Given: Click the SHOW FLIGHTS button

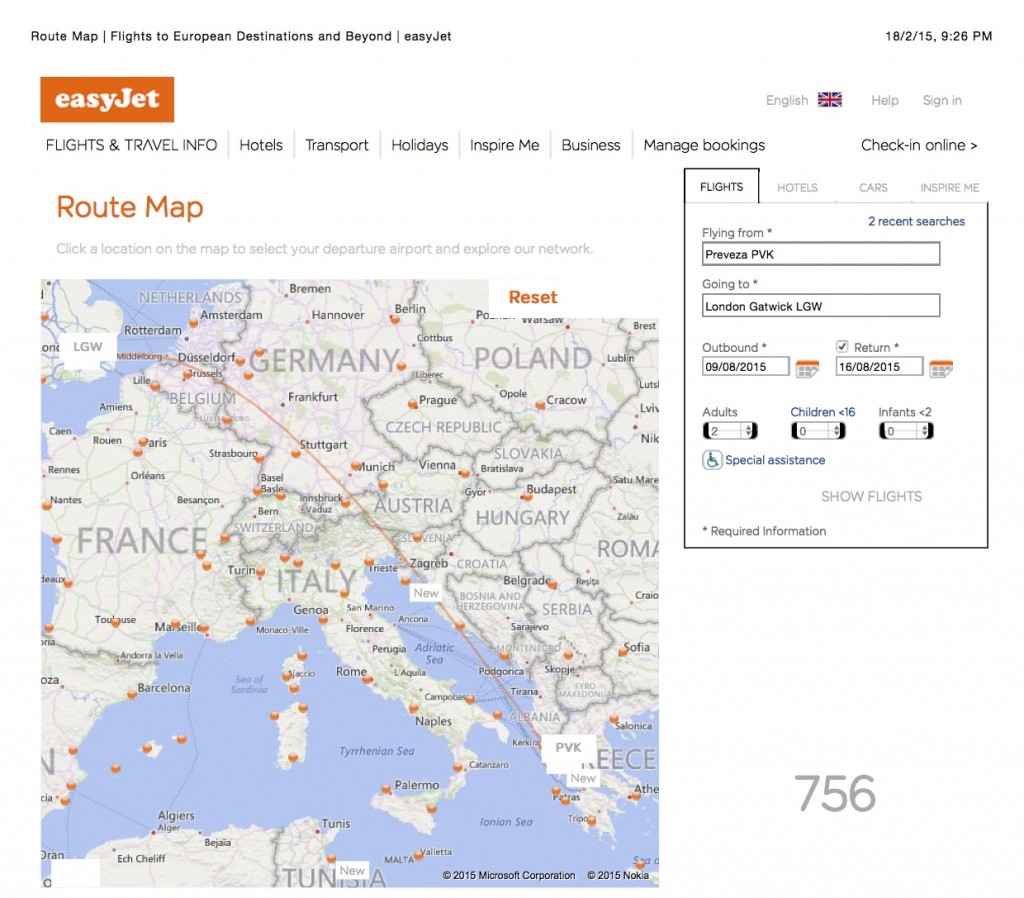Looking at the screenshot, I should click(x=871, y=496).
